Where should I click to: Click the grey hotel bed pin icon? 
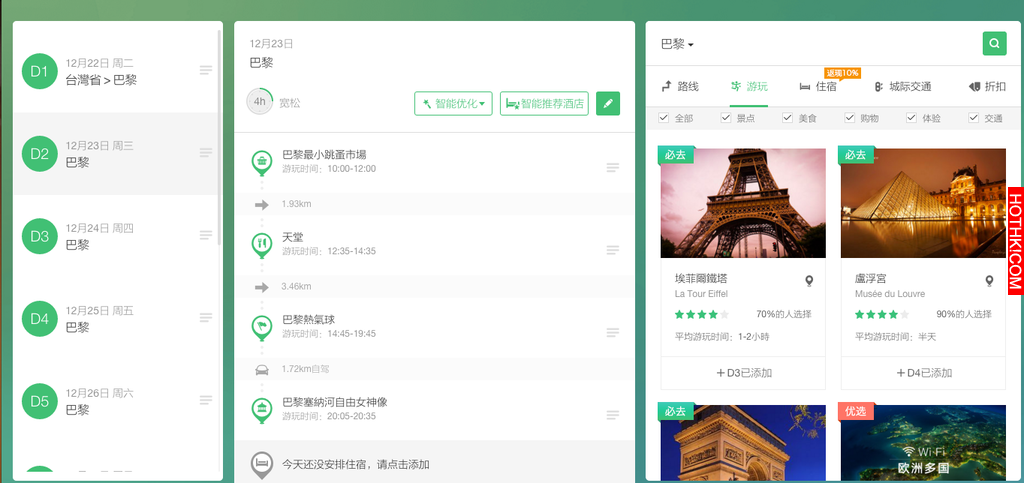click(x=262, y=465)
